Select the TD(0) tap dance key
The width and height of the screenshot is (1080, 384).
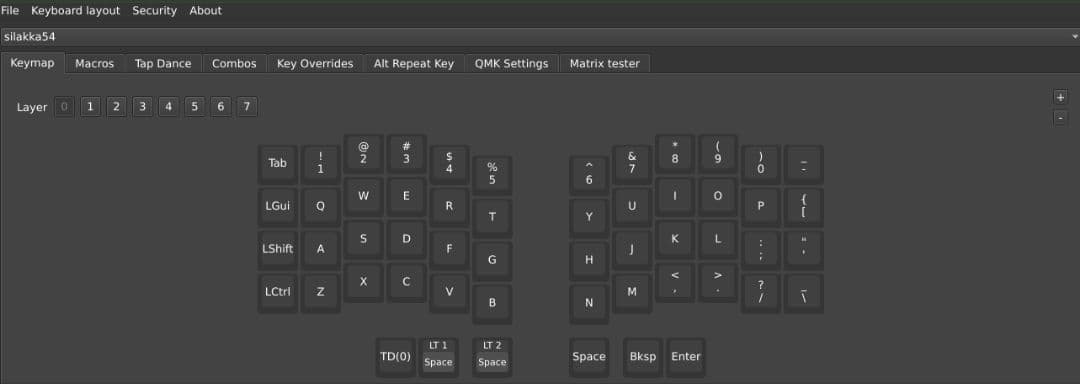tap(395, 356)
